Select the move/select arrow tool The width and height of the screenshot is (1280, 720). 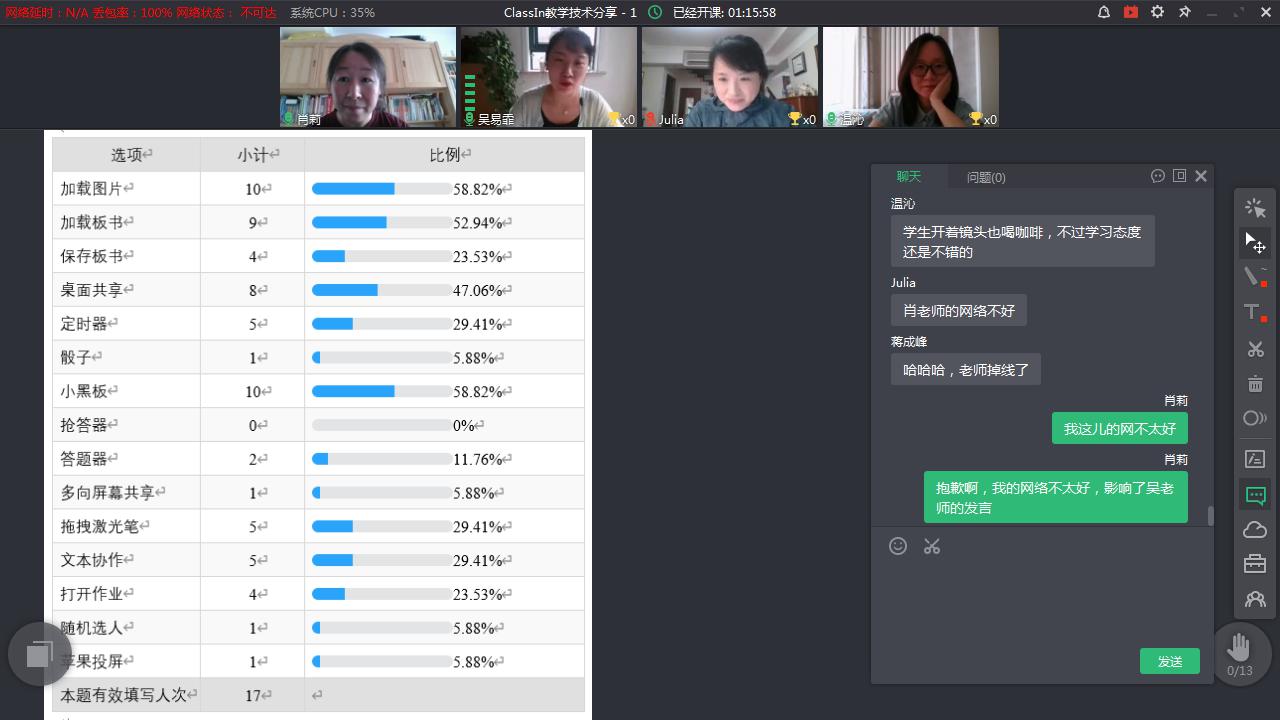(1255, 242)
